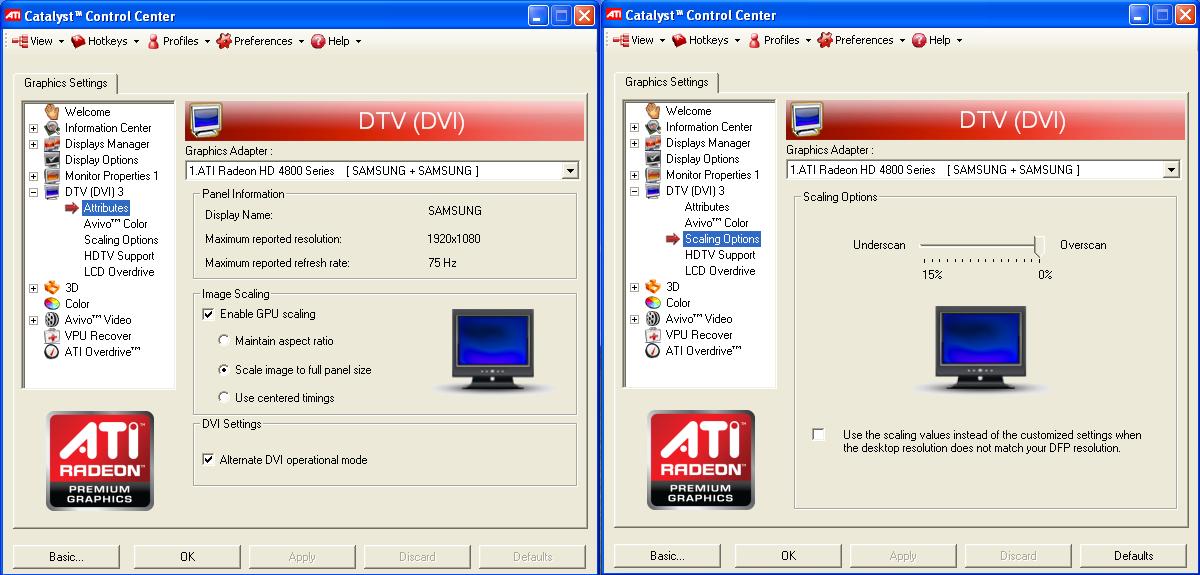Click the Defaults button in right window

[1133, 556]
